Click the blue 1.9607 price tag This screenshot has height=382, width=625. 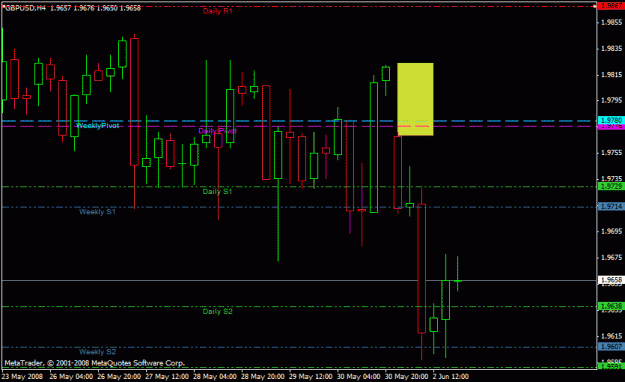[611, 347]
